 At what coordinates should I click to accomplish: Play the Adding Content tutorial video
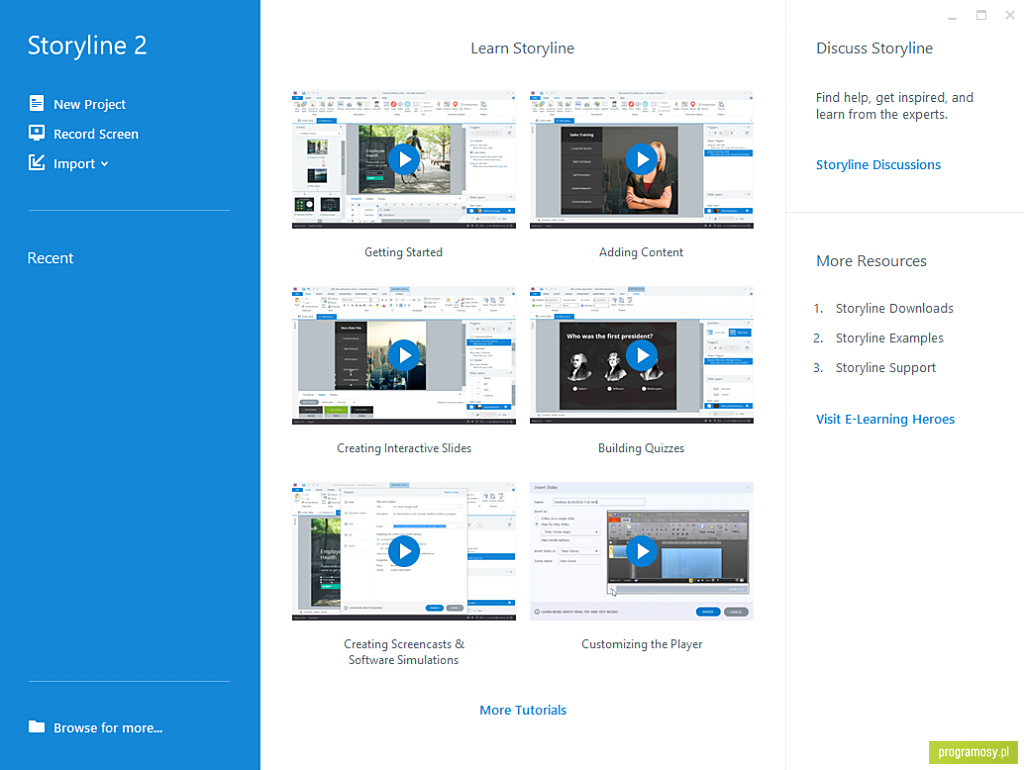click(x=642, y=159)
